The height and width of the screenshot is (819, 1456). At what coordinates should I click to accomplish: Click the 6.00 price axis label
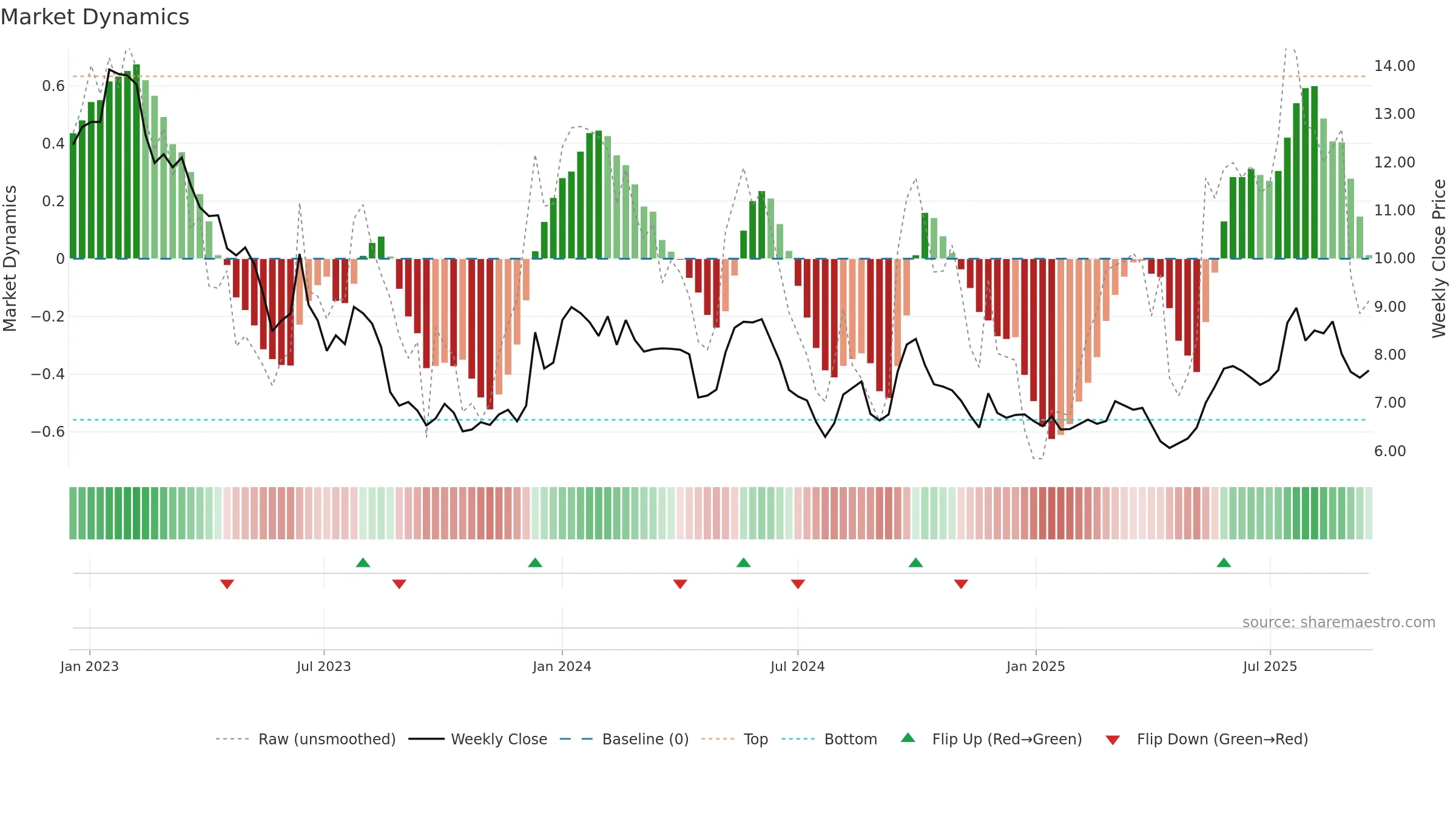point(1390,451)
